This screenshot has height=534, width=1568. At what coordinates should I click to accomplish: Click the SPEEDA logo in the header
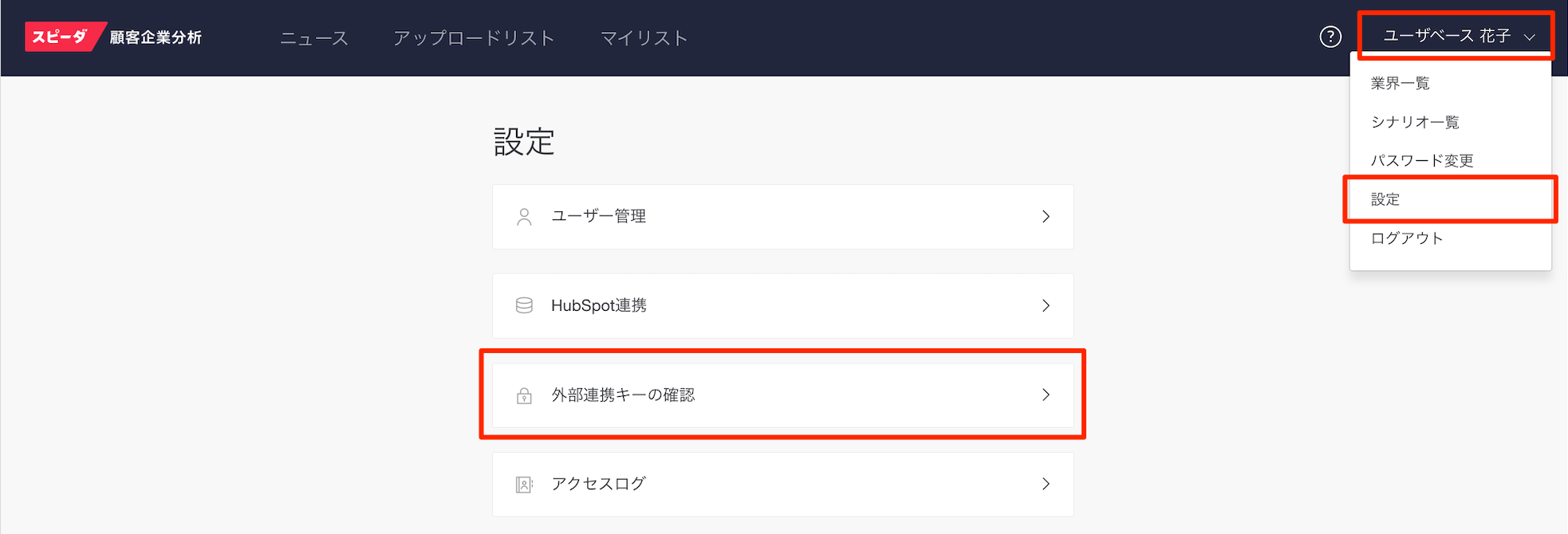click(x=61, y=37)
